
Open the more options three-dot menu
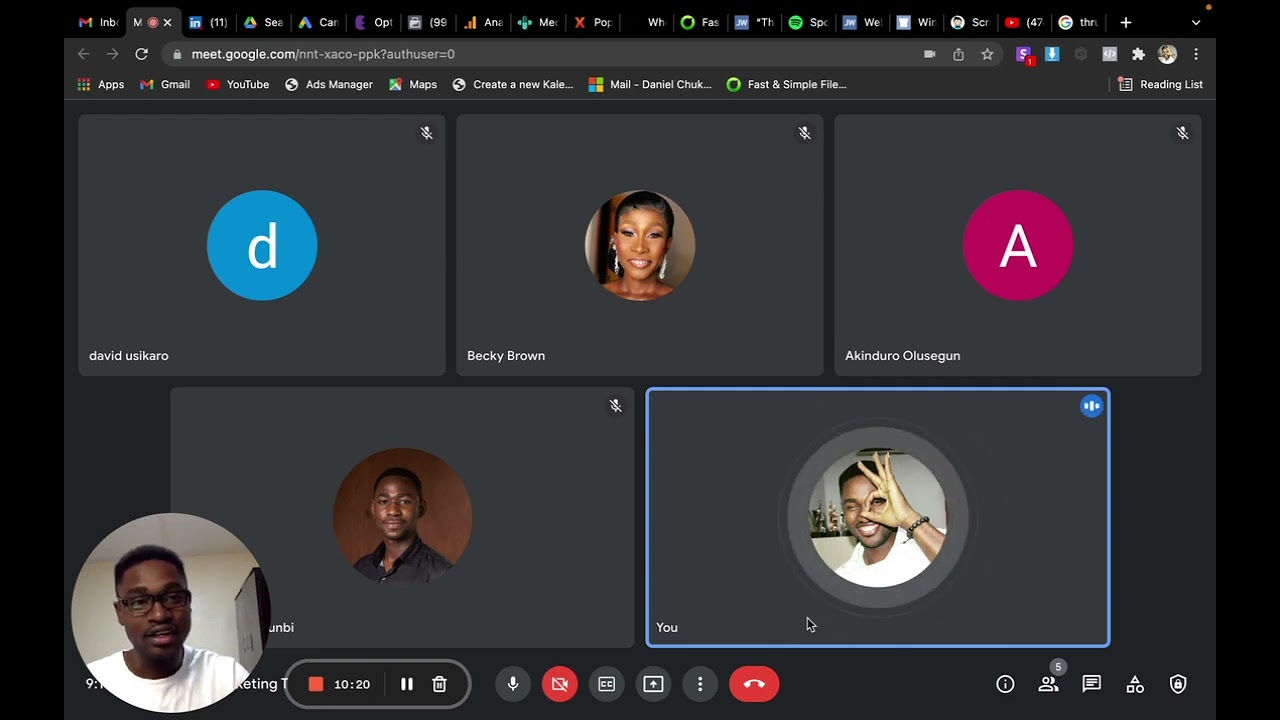point(700,684)
